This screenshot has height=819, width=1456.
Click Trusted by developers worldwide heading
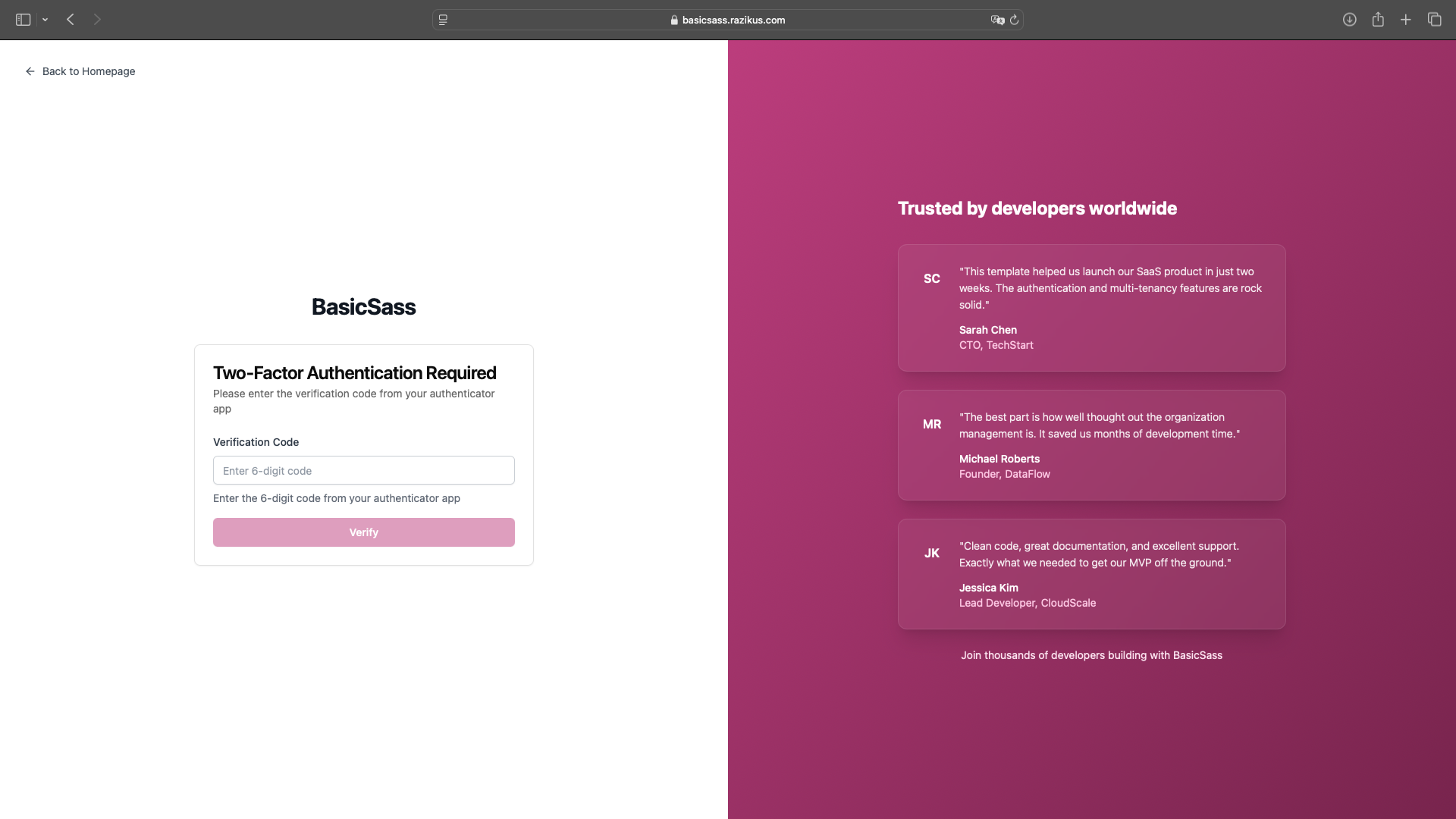1037,209
